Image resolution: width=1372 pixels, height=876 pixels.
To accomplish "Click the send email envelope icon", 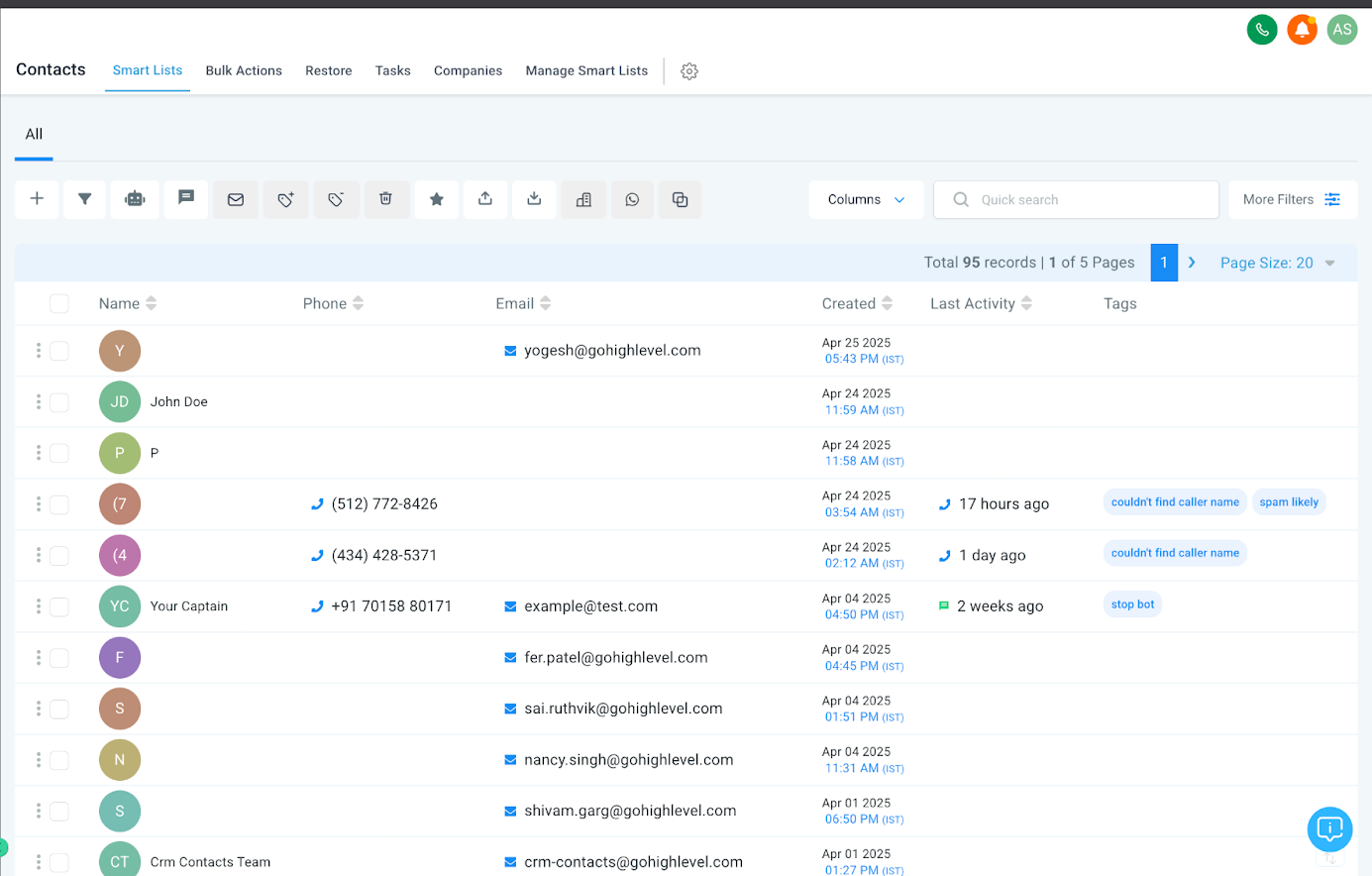I will tap(236, 199).
